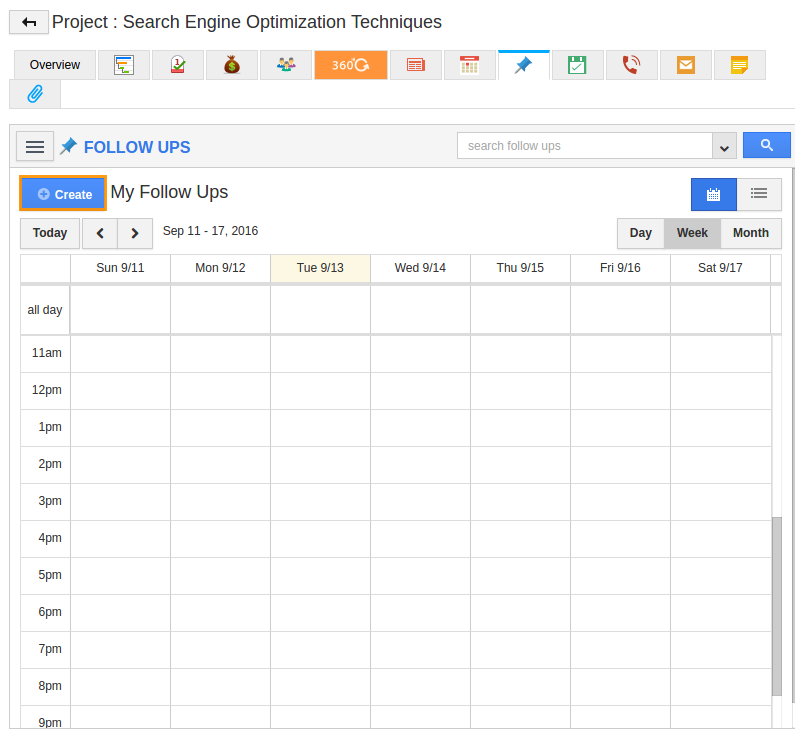Switch to list view toggle

pyautogui.click(x=759, y=194)
